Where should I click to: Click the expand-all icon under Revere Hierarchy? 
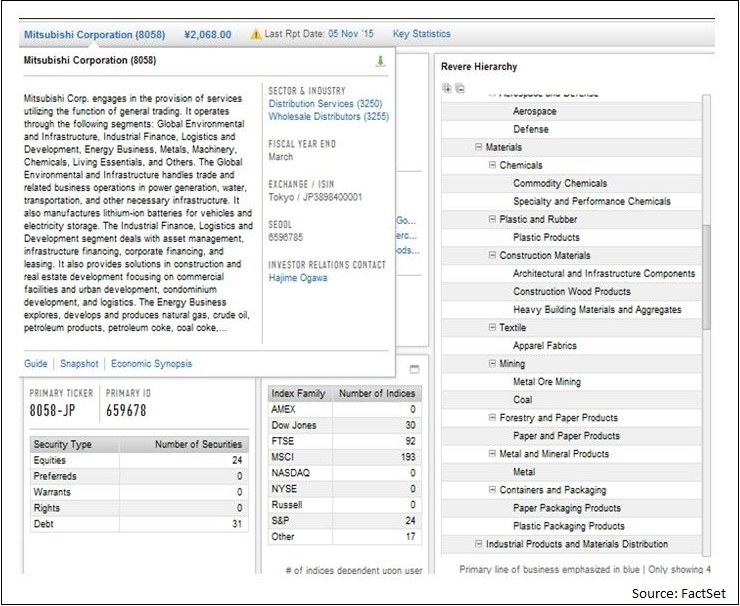coord(446,88)
